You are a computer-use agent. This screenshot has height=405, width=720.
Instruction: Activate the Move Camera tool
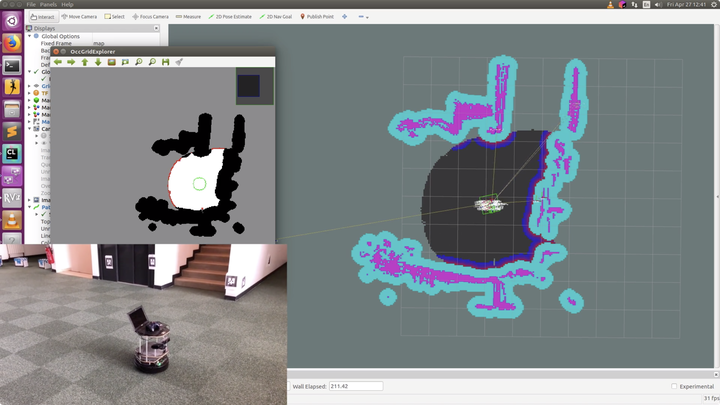pyautogui.click(x=80, y=16)
